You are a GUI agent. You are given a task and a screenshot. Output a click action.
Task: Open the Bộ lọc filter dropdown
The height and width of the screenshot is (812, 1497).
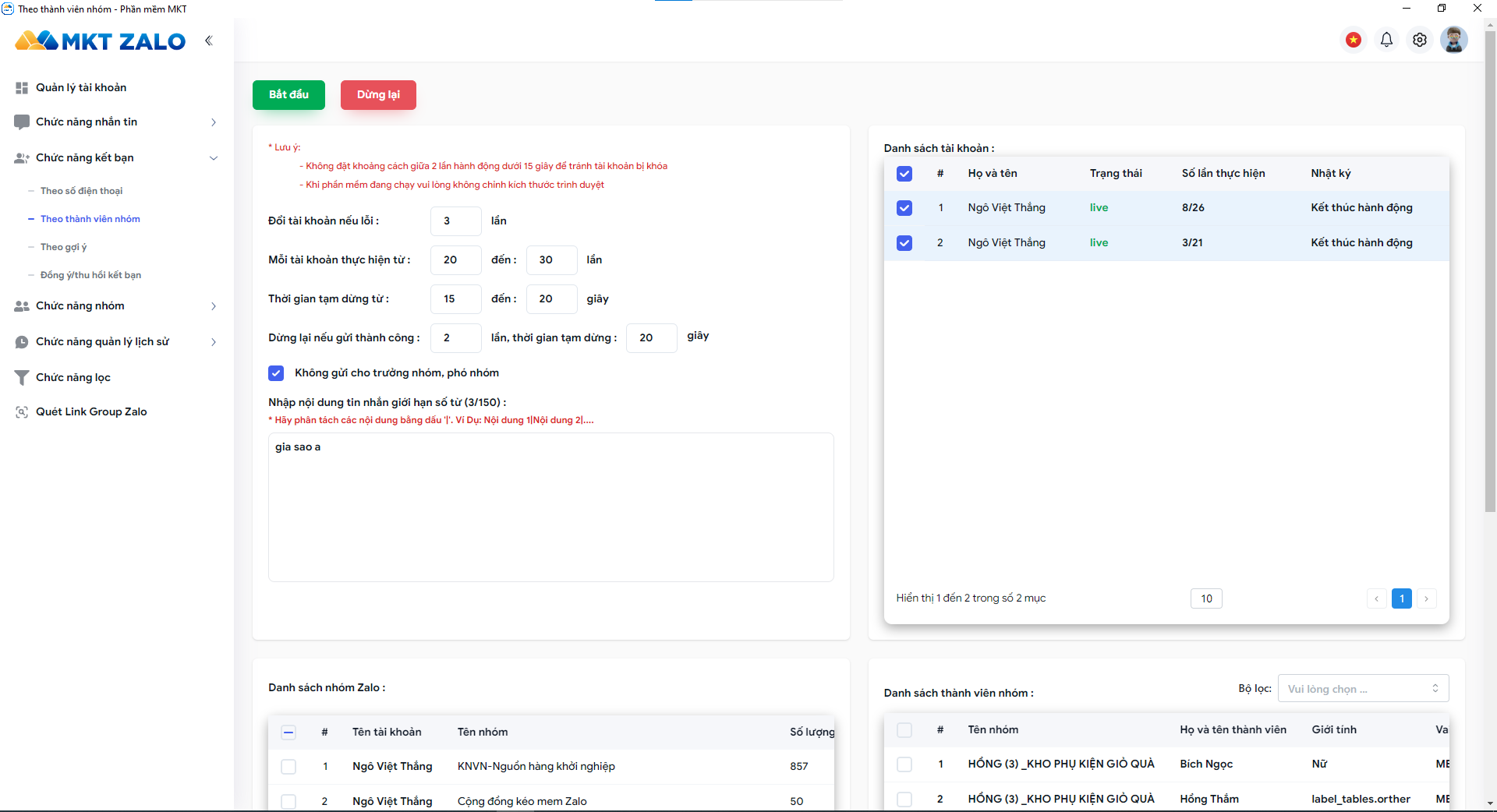coord(1363,689)
